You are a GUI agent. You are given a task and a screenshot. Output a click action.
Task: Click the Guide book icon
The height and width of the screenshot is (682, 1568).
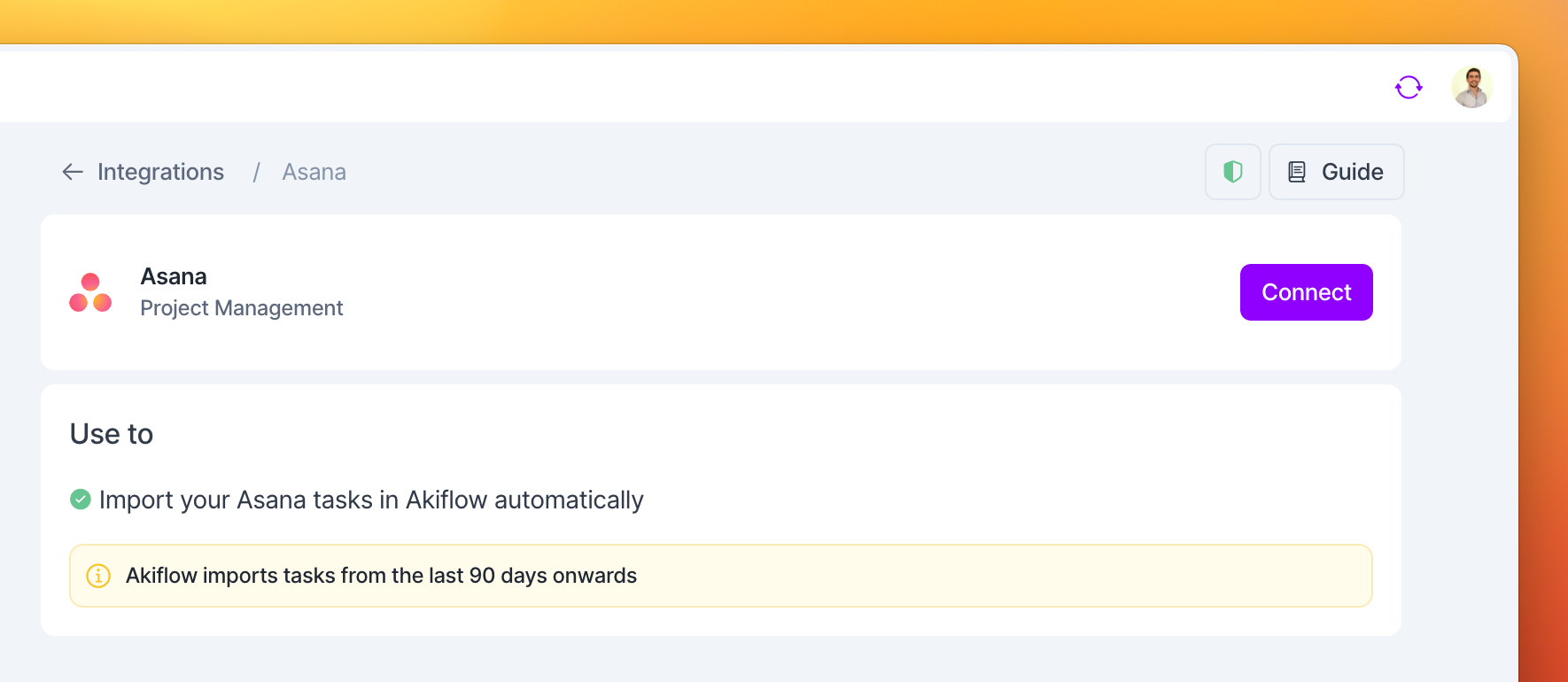[x=1297, y=172]
